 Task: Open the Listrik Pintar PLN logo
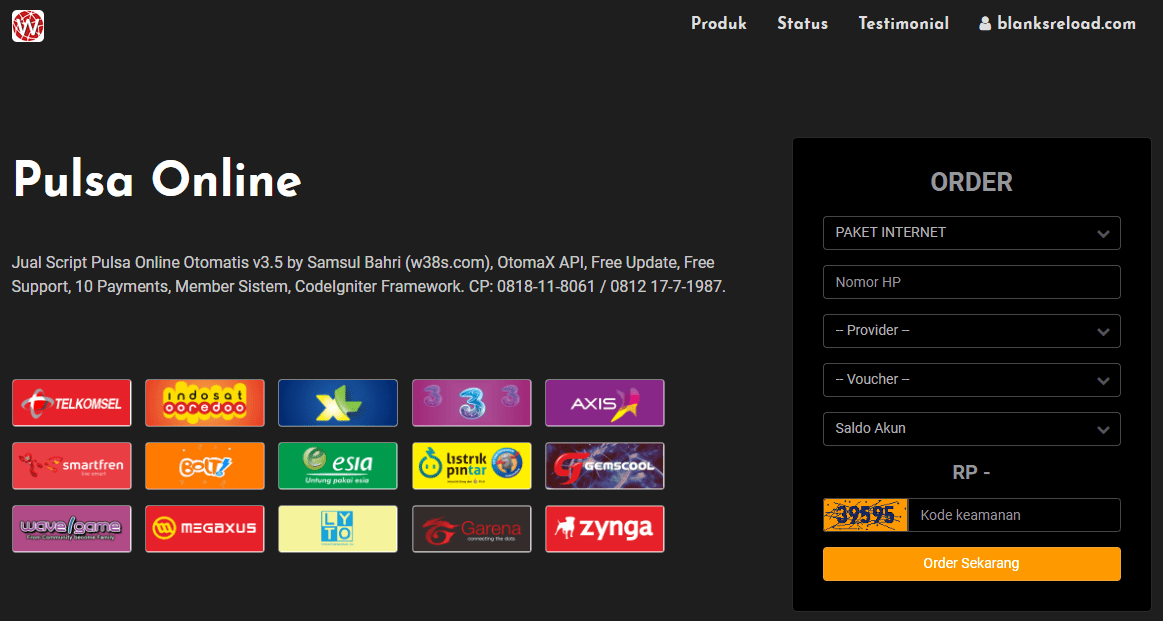(x=472, y=466)
